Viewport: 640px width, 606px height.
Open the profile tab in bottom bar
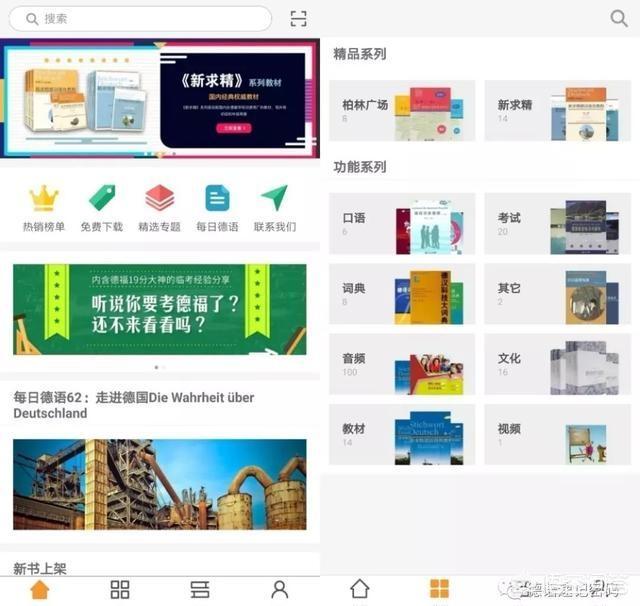pyautogui.click(x=280, y=589)
